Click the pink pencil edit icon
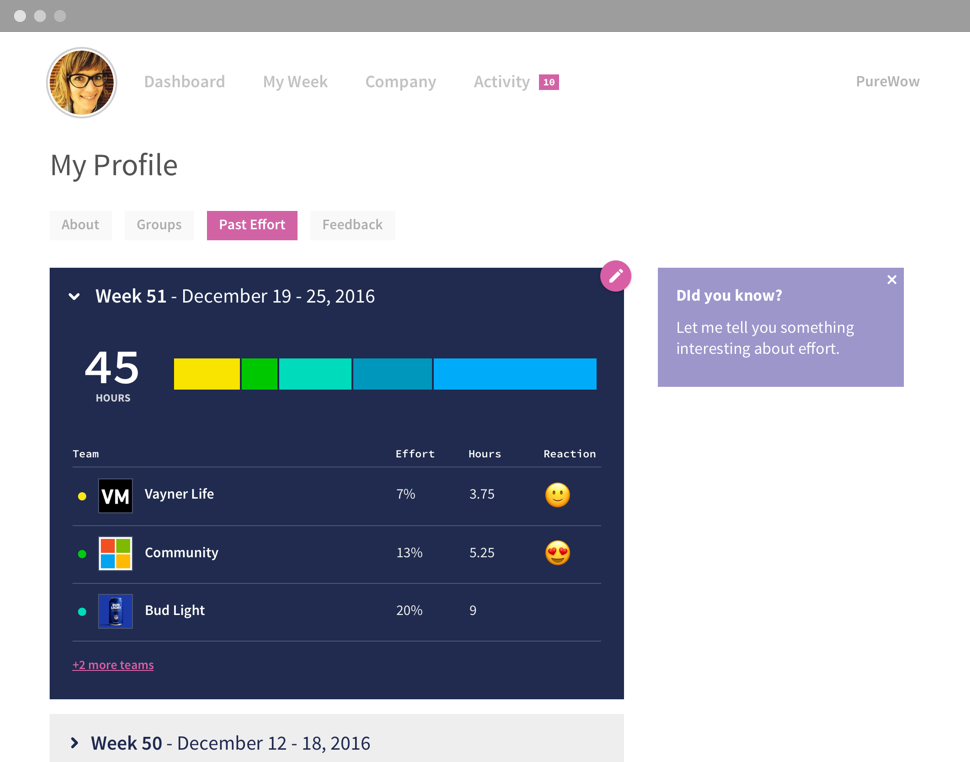Screen dimensions: 970x762 pos(615,276)
